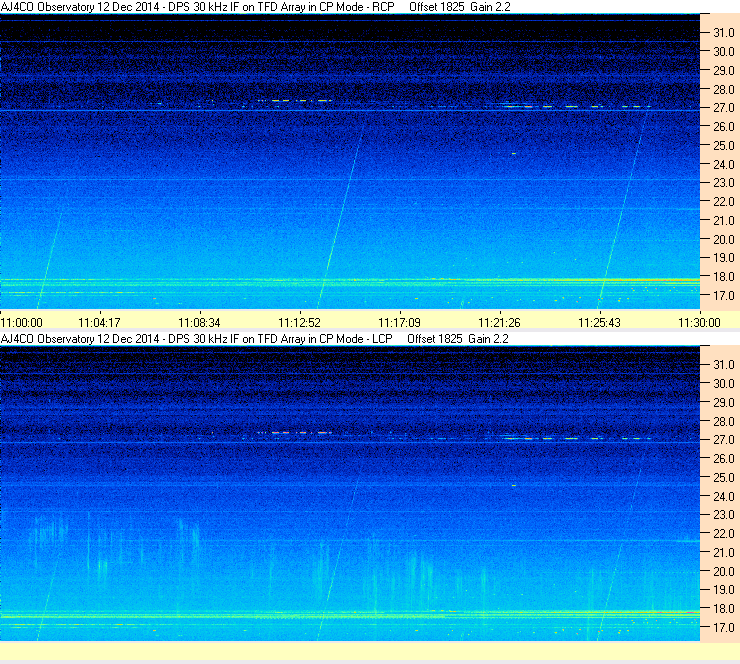This screenshot has height=664, width=740.
Task: Click the 11:17:09 time axis label
Action: [x=399, y=323]
